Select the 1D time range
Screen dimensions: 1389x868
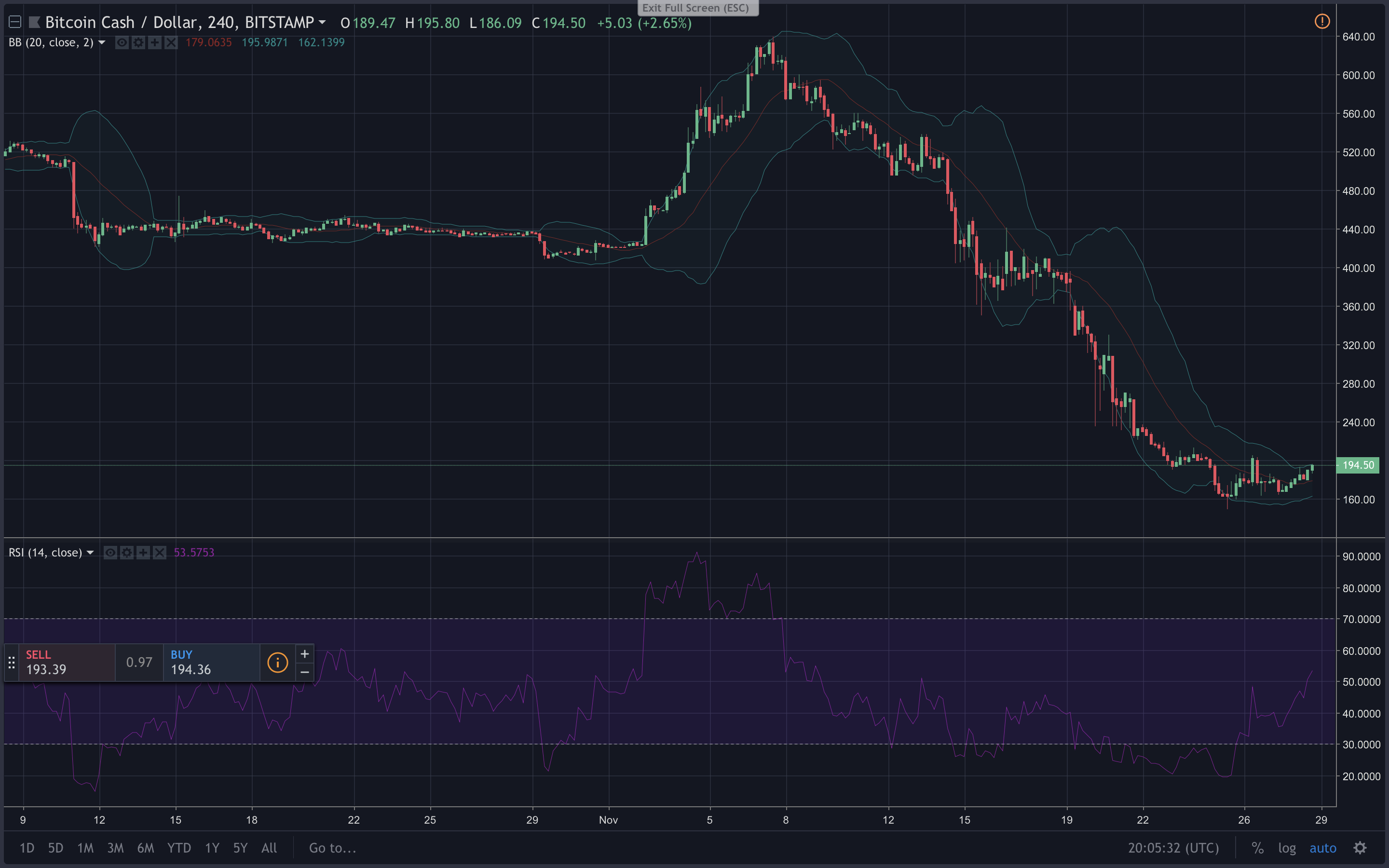click(27, 848)
